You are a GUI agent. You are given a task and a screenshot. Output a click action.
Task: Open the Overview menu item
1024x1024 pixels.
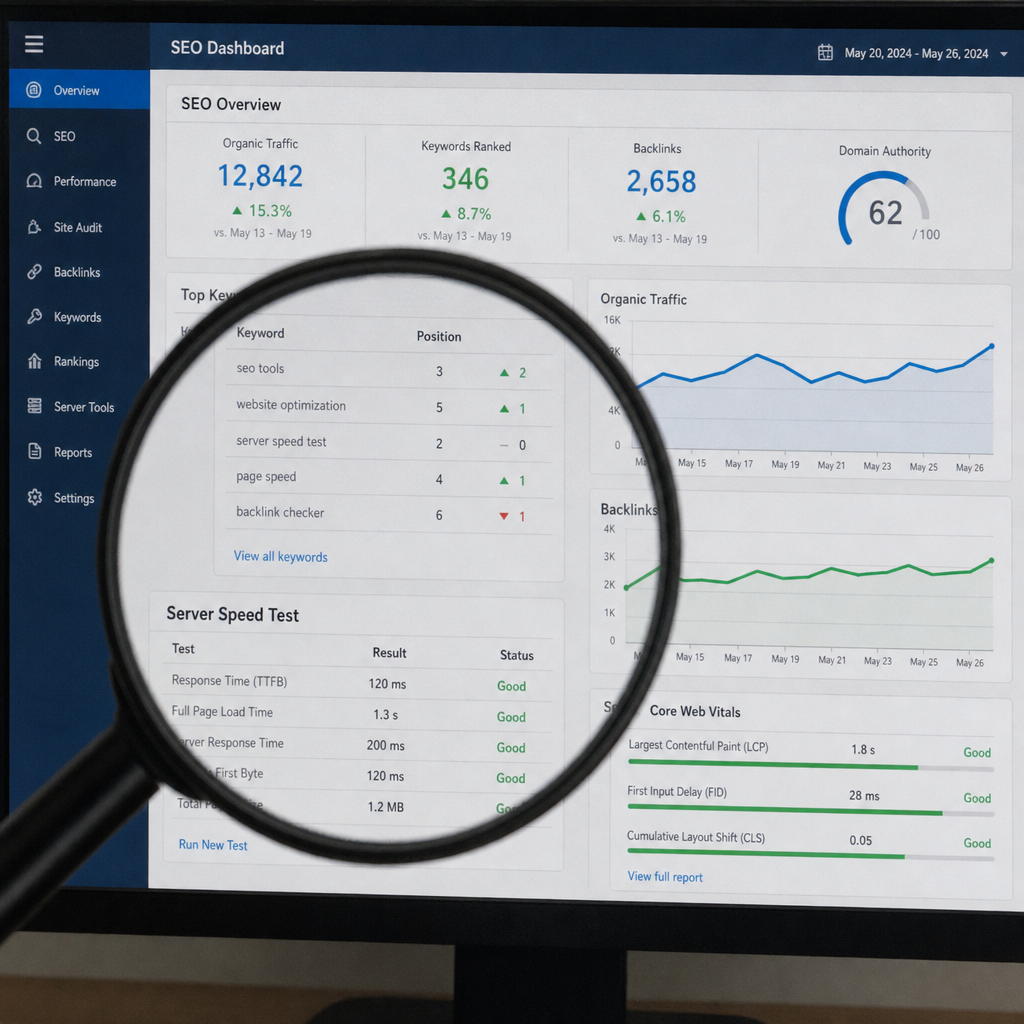[x=79, y=89]
